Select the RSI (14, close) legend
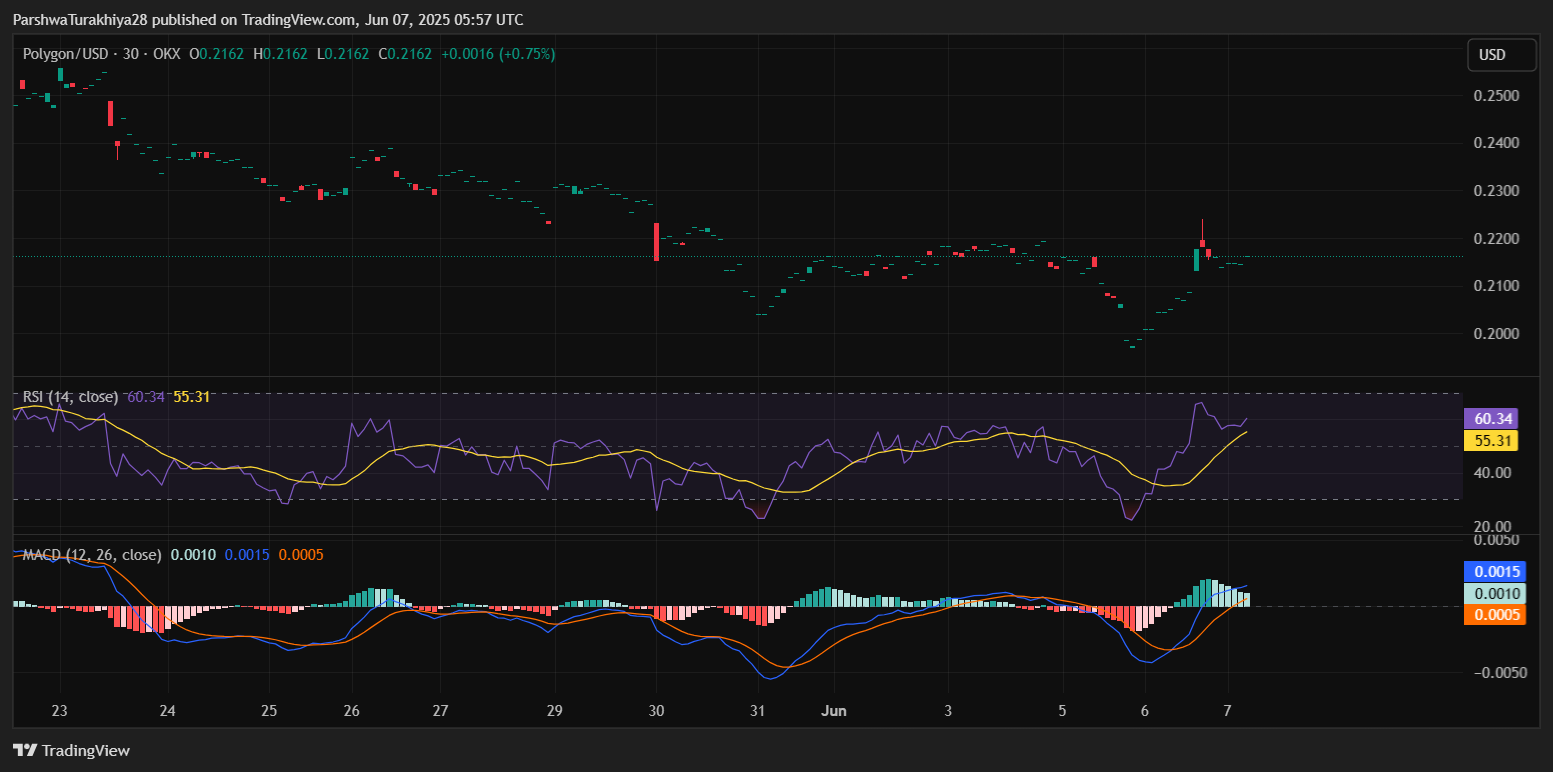Screen dimensions: 1553x772 click(x=68, y=397)
